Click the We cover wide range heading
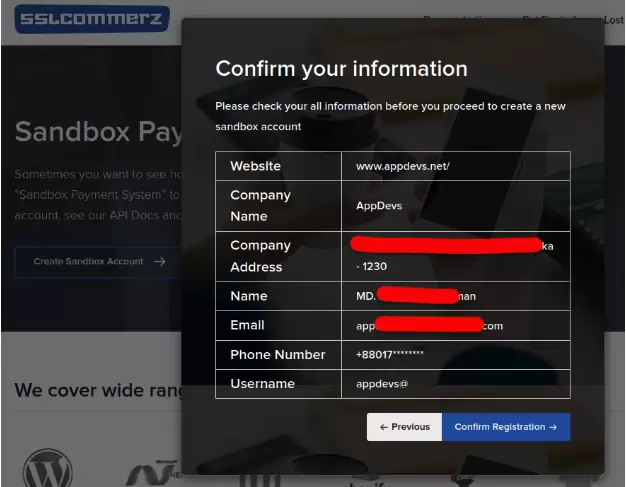 [98, 390]
